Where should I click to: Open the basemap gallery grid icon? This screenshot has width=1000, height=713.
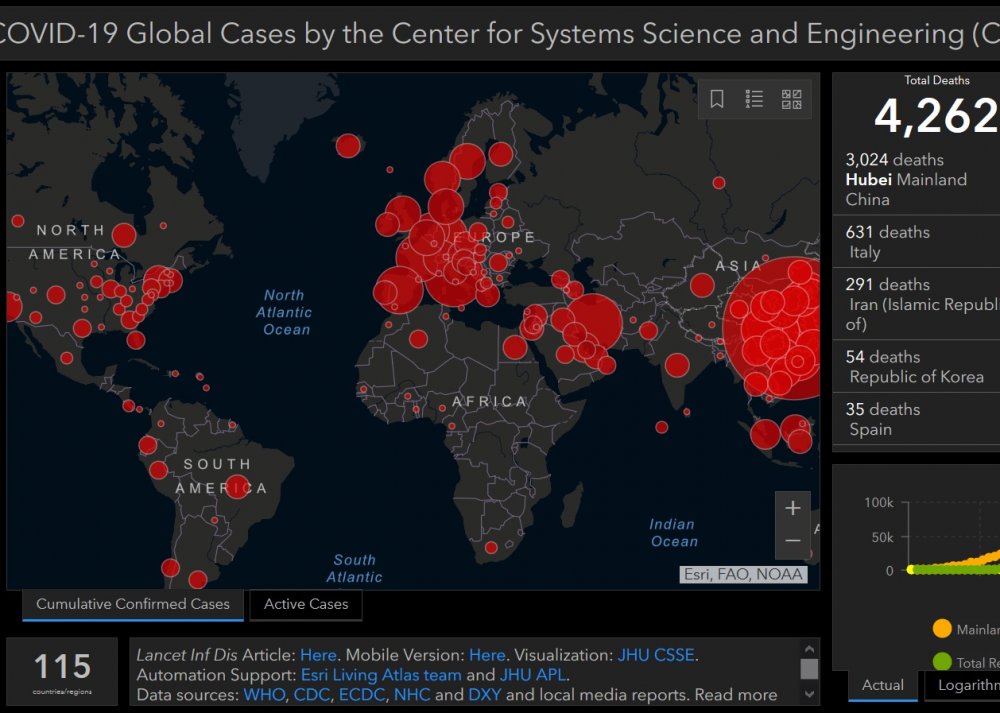(791, 99)
